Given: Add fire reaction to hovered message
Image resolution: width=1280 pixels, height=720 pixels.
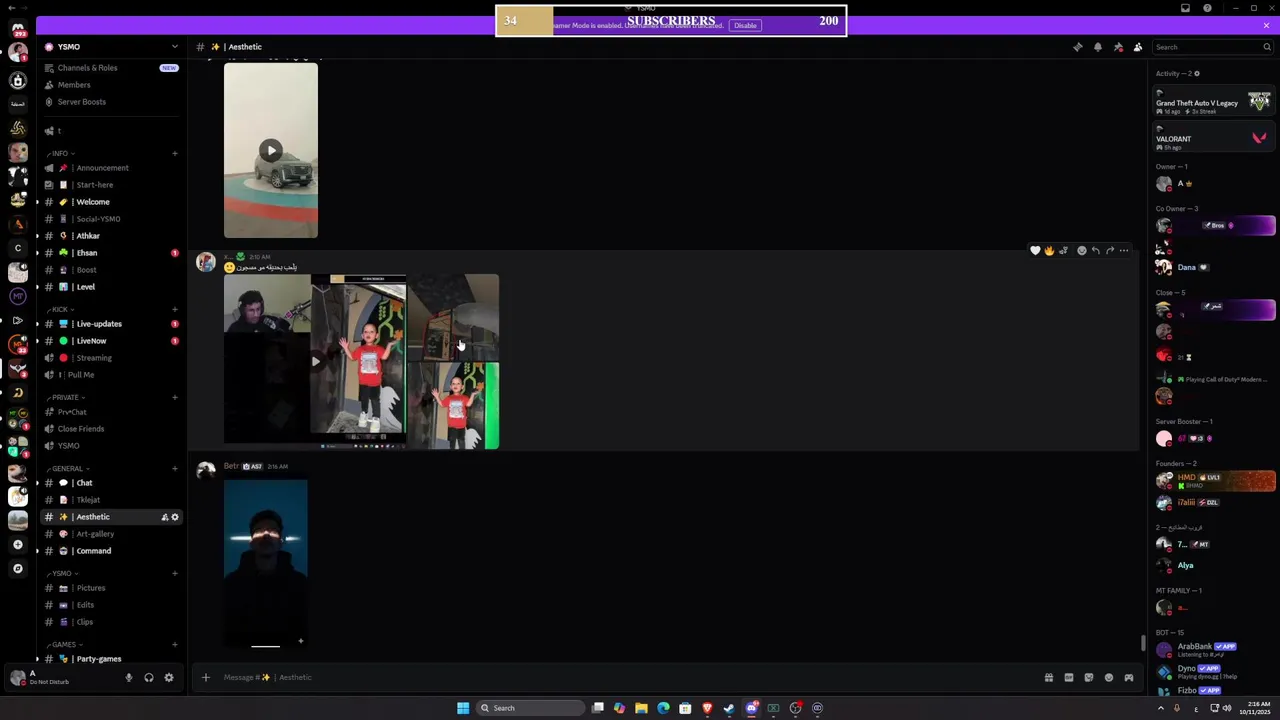Looking at the screenshot, I should (1049, 250).
